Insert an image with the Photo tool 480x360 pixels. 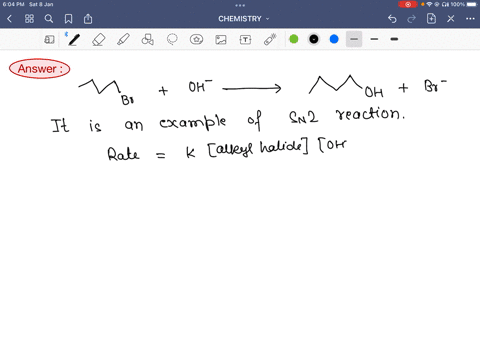click(221, 40)
